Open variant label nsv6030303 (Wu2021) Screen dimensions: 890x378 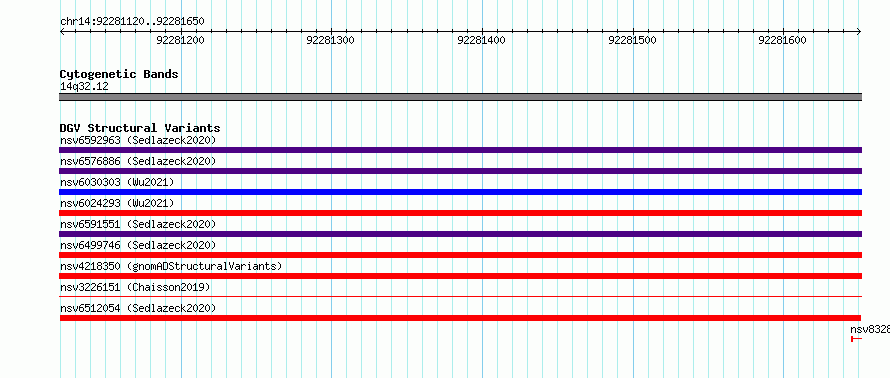117,182
